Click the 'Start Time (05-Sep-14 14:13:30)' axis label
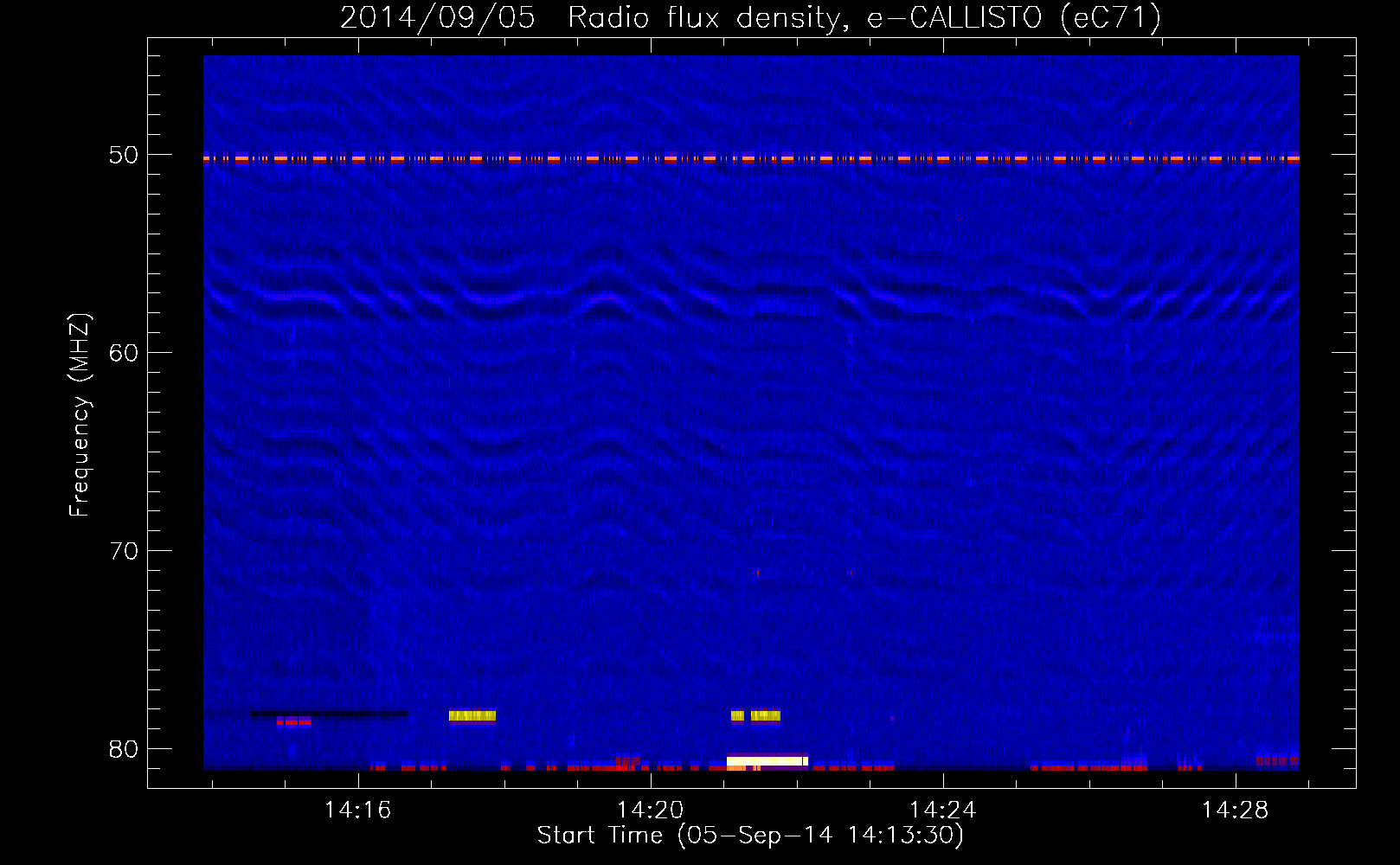 [x=750, y=836]
